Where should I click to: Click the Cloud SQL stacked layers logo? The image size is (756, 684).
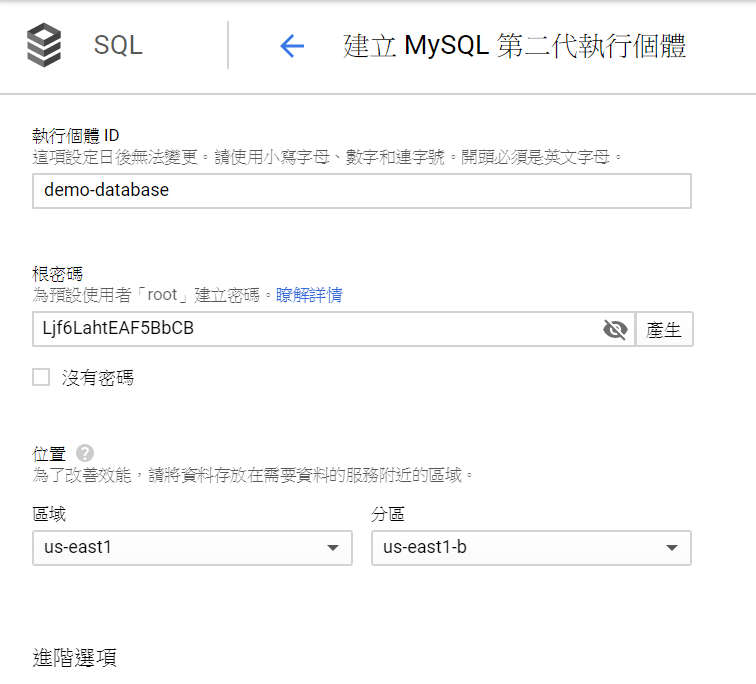click(44, 45)
